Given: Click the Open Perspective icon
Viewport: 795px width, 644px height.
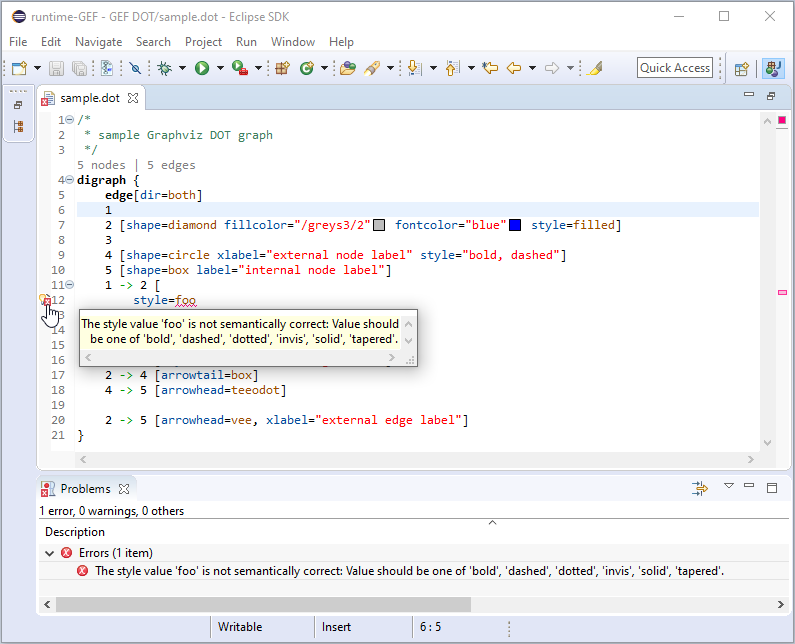Looking at the screenshot, I should tap(742, 68).
